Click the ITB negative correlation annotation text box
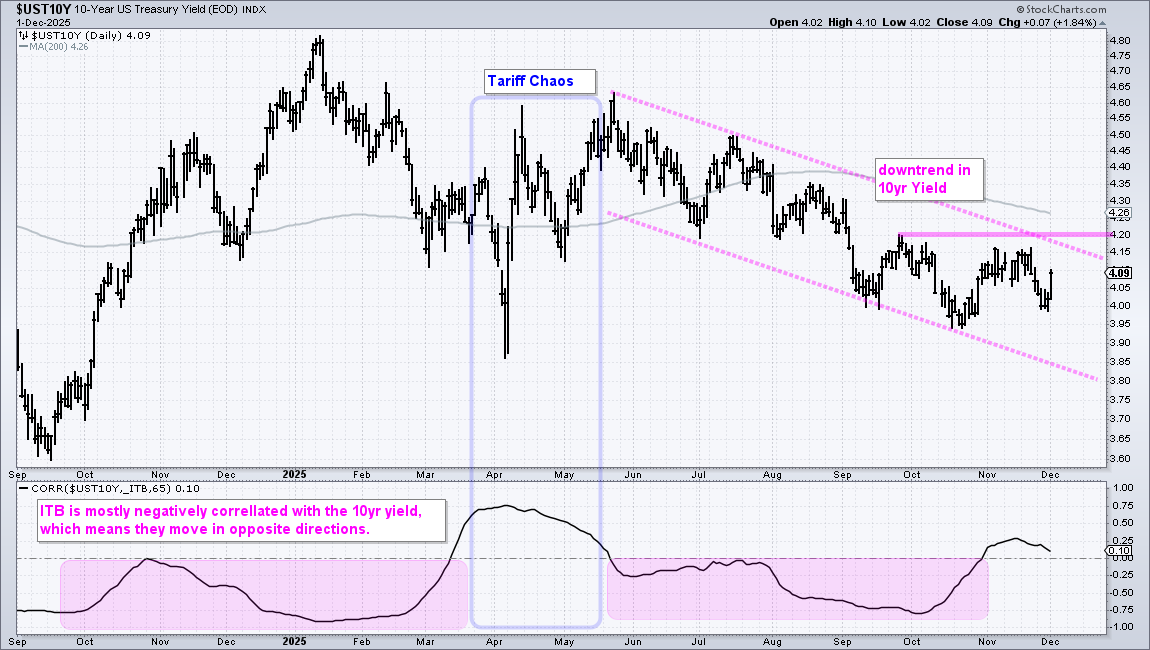1150x650 pixels. pyautogui.click(x=241, y=520)
